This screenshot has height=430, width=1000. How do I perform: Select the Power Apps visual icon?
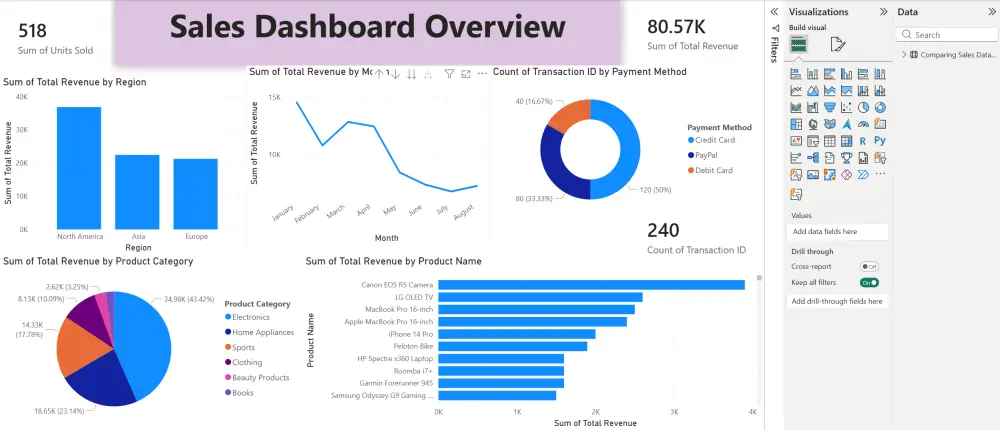point(846,174)
